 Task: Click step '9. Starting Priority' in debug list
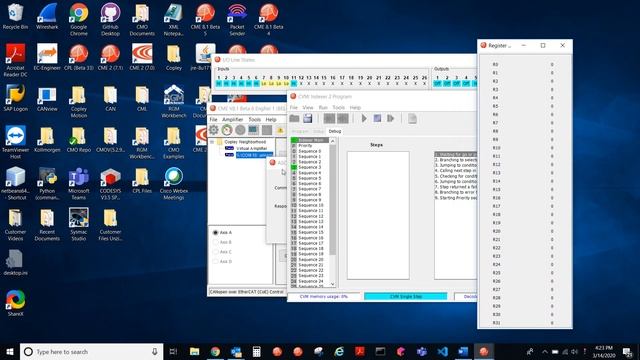click(455, 198)
